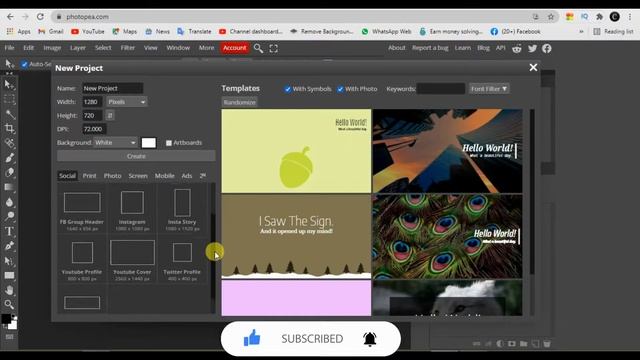The height and width of the screenshot is (360, 640).
Task: Select the Path Select tool
Action: point(9,261)
